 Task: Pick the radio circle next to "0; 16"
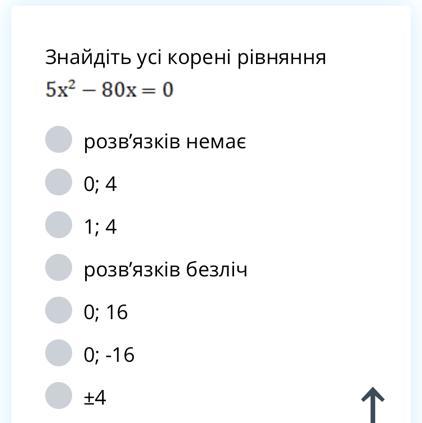[59, 310]
